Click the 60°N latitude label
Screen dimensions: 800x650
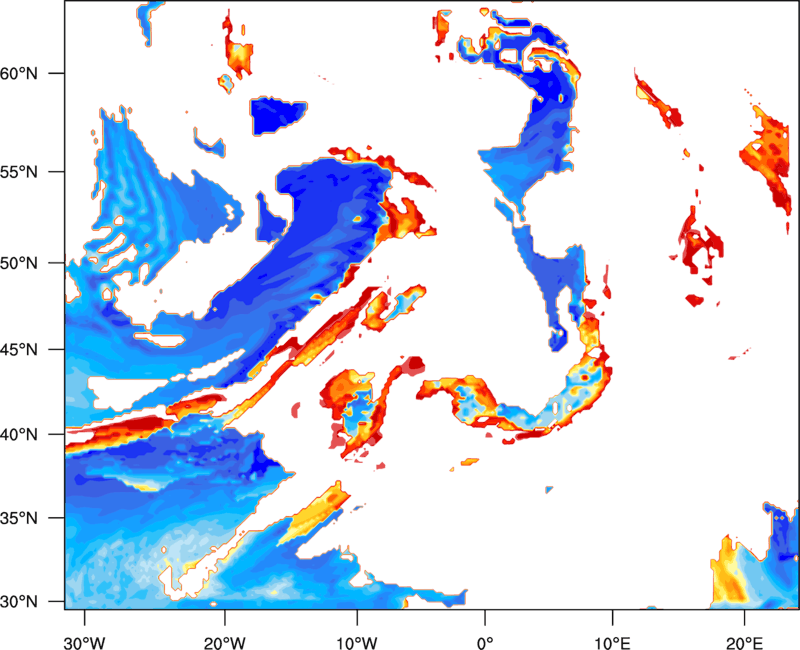(x=19, y=73)
